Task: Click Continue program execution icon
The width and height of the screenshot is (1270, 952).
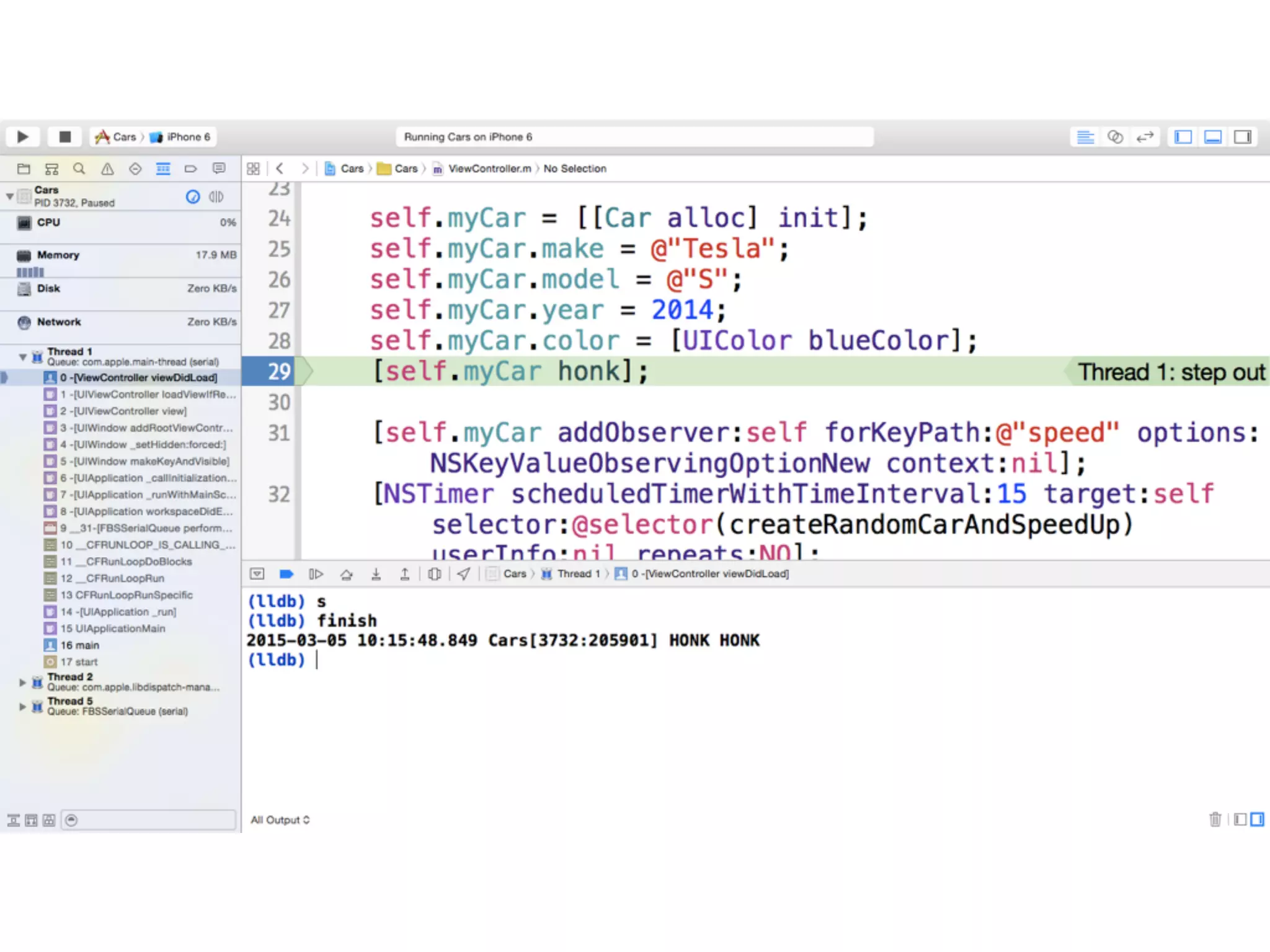Action: point(316,574)
